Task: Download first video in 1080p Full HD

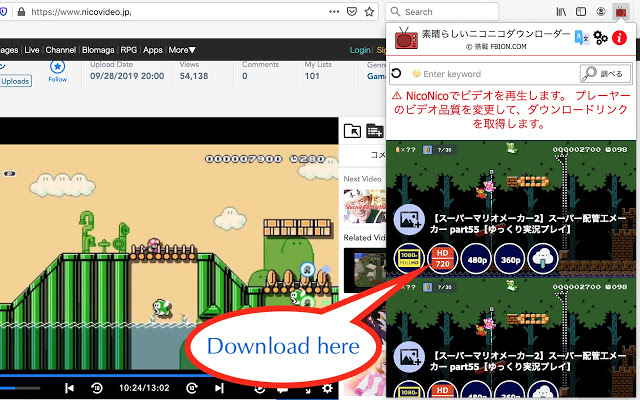Action: point(409,258)
